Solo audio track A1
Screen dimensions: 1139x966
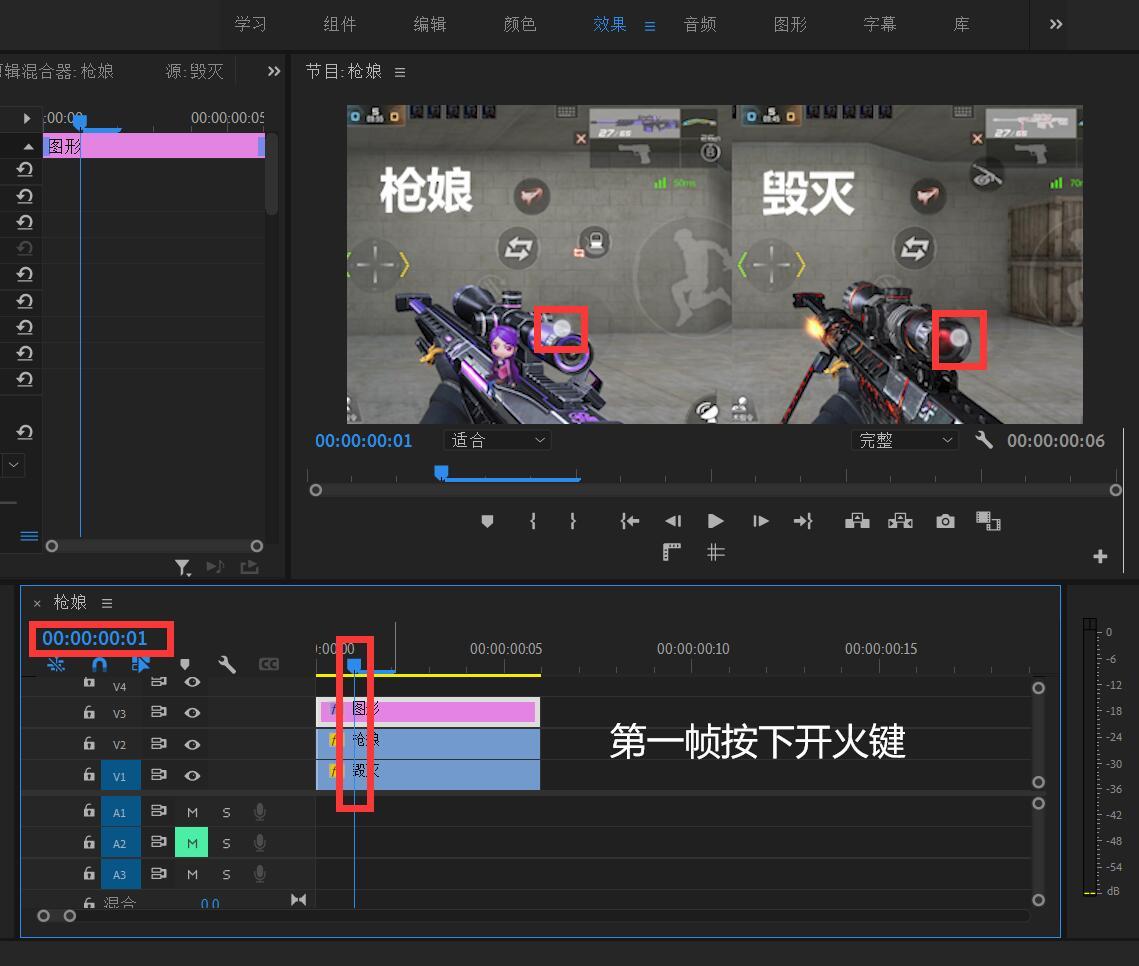(226, 812)
